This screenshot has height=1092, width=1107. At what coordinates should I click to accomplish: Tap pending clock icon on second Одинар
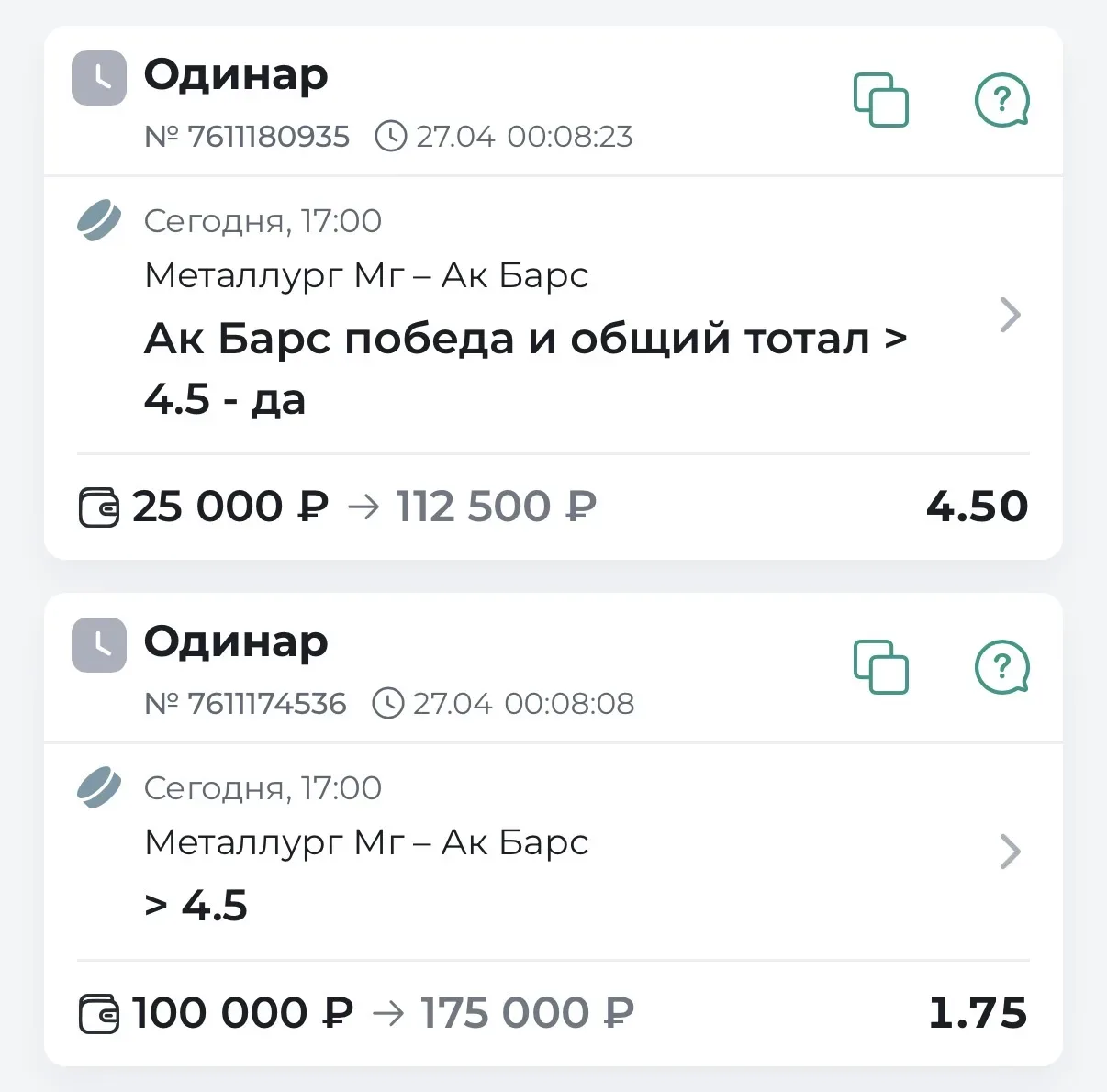99,645
